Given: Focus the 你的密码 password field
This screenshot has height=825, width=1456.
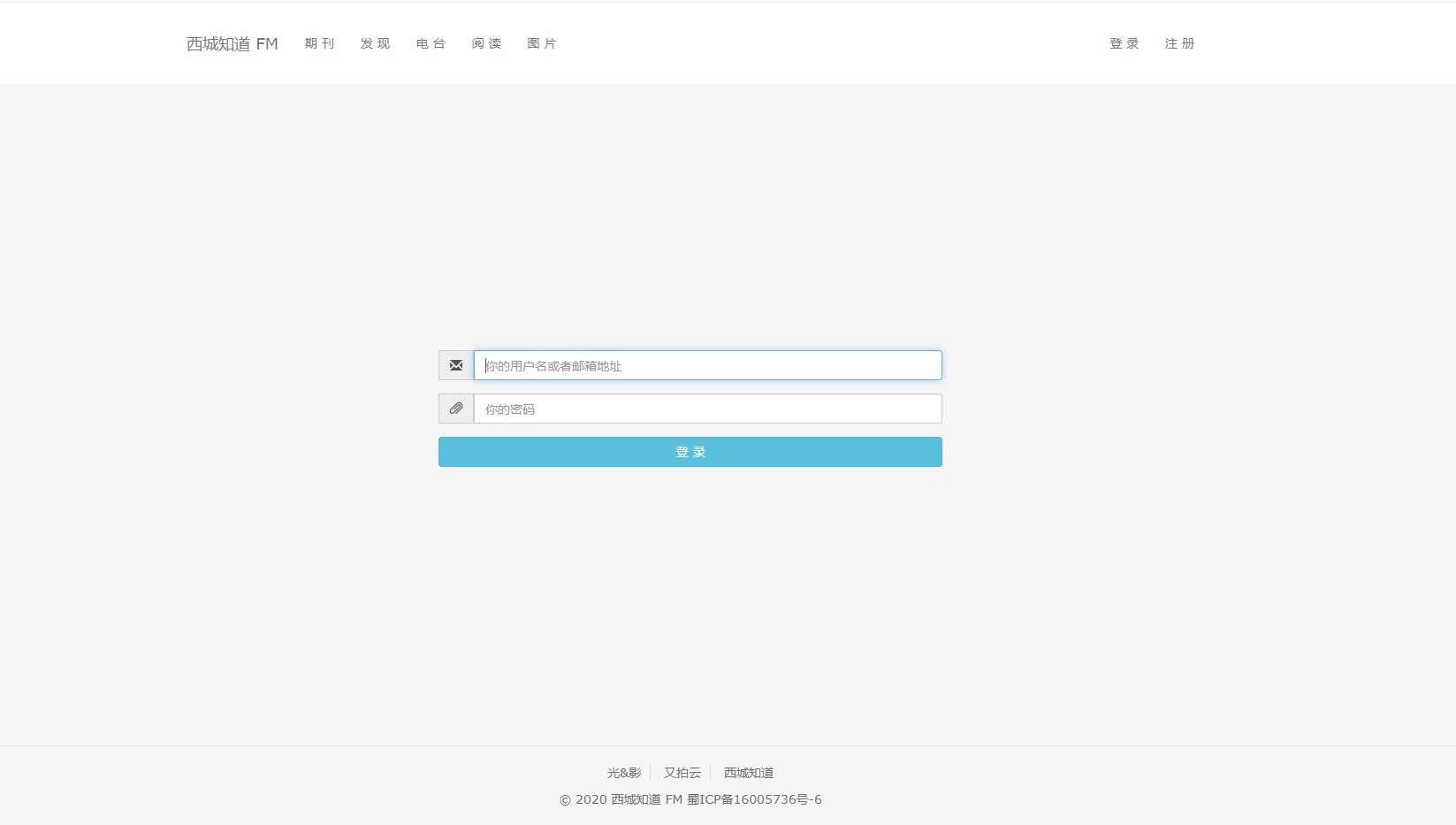Looking at the screenshot, I should tap(708, 409).
